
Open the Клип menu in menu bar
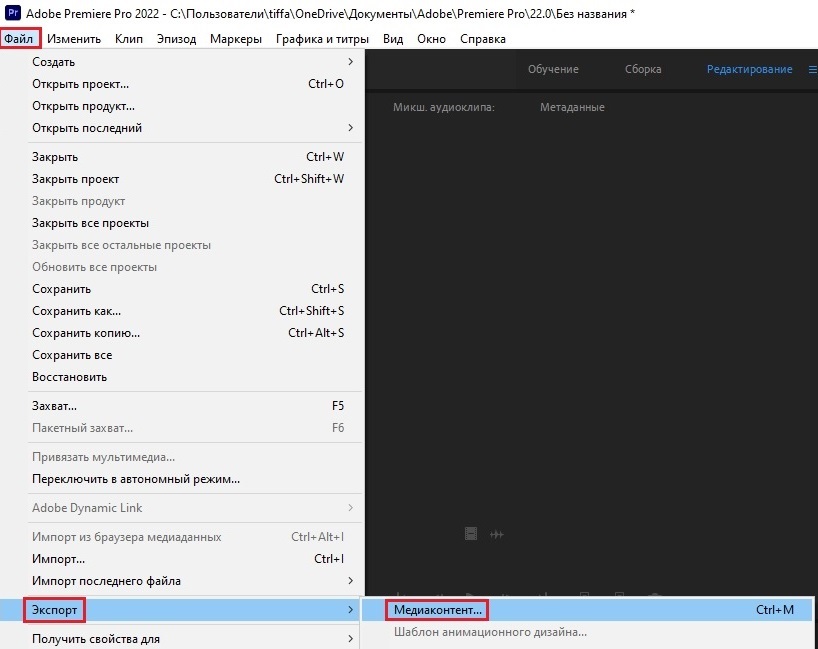[129, 39]
